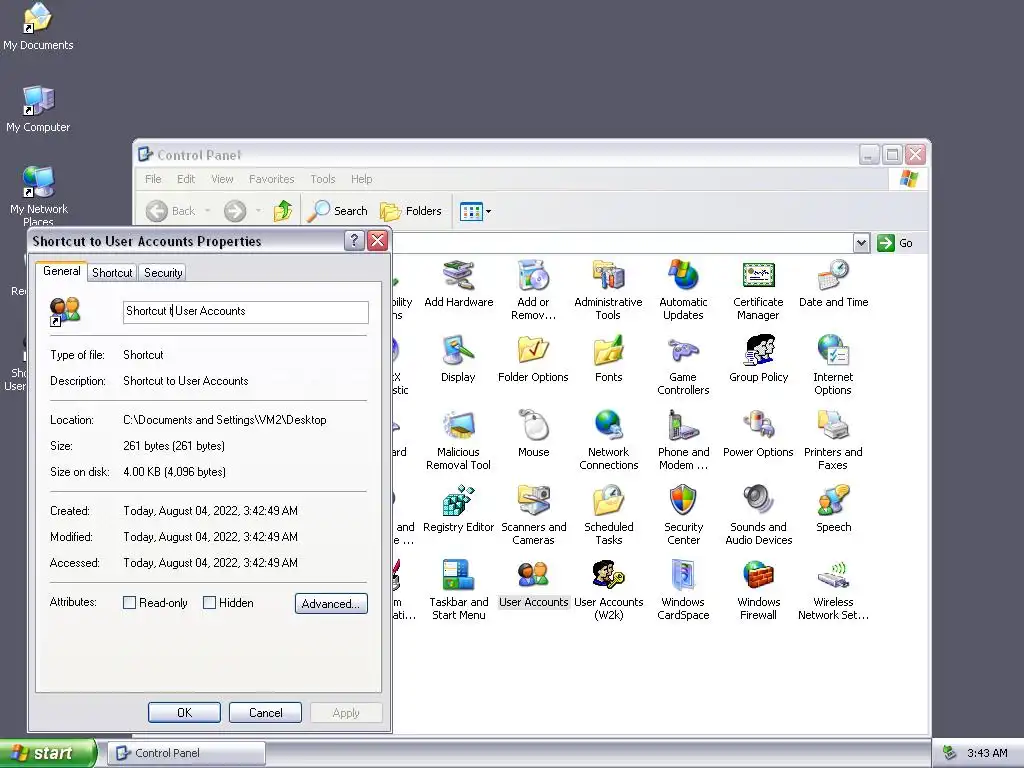Switch to the Shortcut tab
Viewport: 1024px width, 768px height.
point(112,273)
